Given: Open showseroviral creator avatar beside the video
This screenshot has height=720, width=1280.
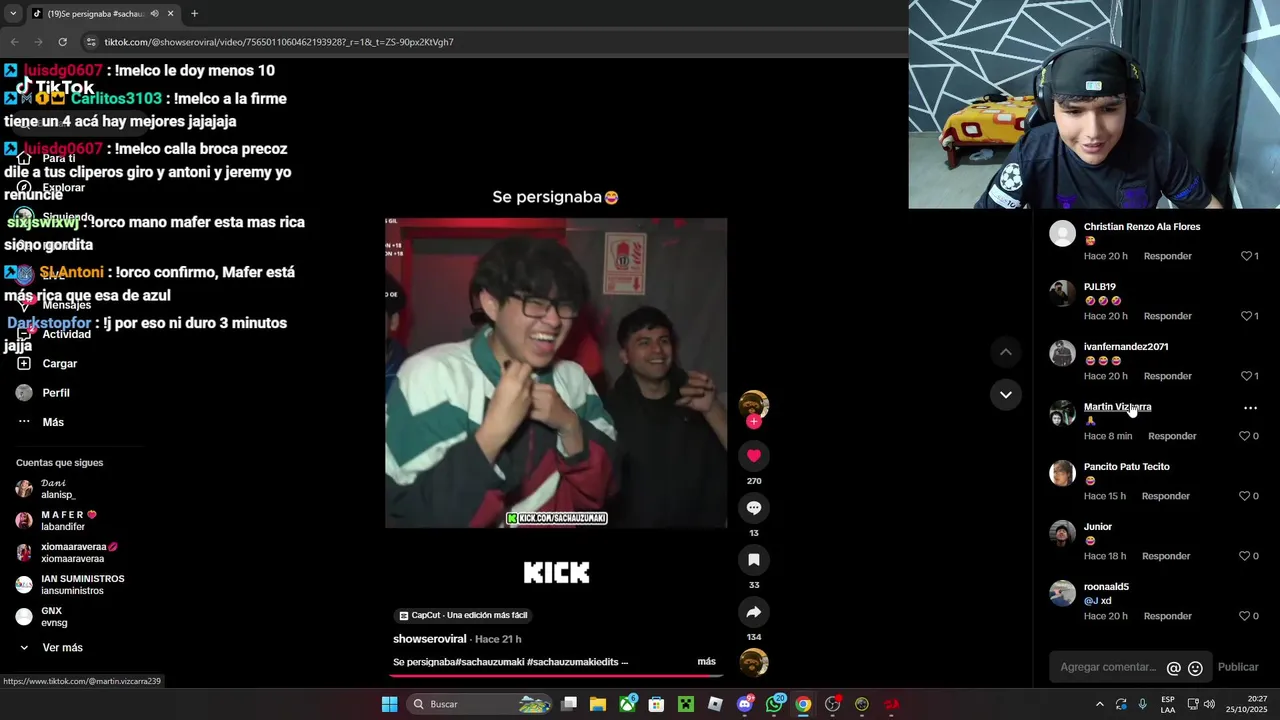Looking at the screenshot, I should pyautogui.click(x=754, y=404).
